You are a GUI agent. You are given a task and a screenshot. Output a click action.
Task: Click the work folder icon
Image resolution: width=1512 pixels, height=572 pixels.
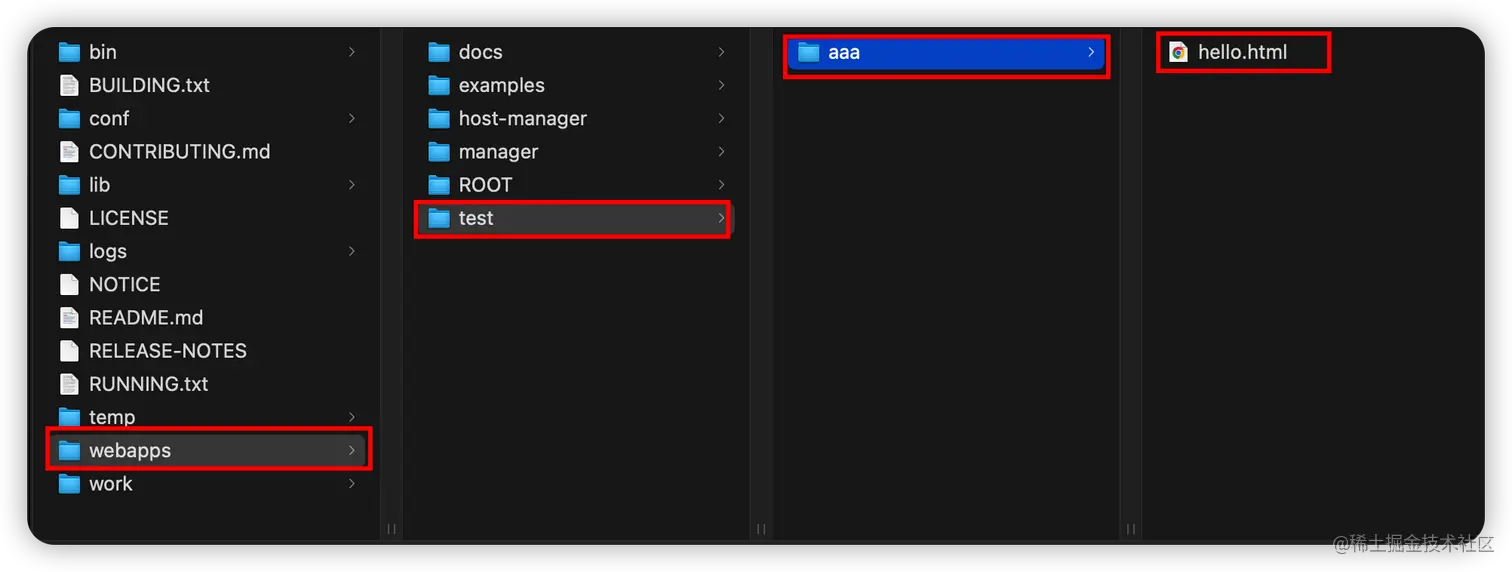(69, 484)
